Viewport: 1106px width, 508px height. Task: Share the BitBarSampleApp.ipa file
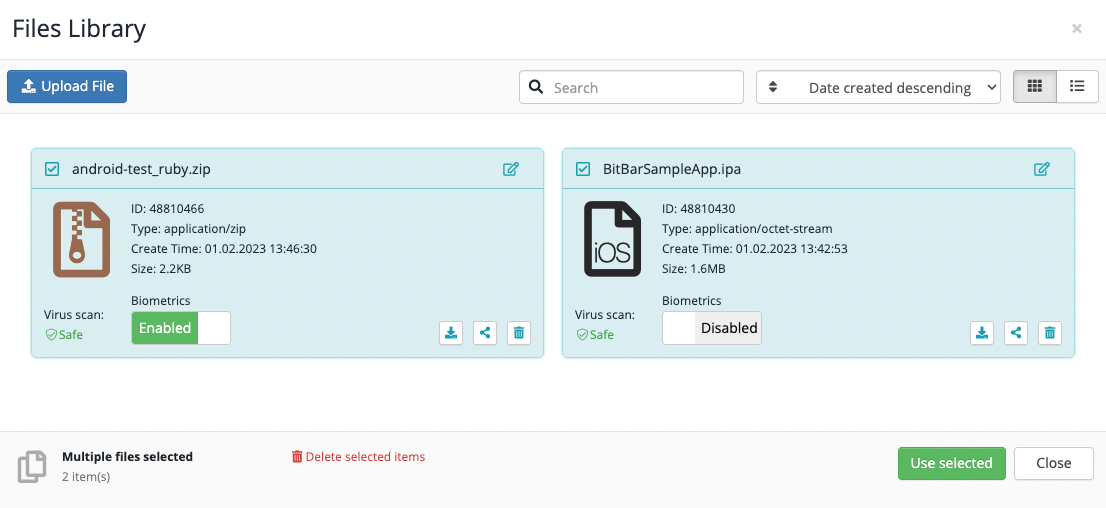pyautogui.click(x=1016, y=333)
